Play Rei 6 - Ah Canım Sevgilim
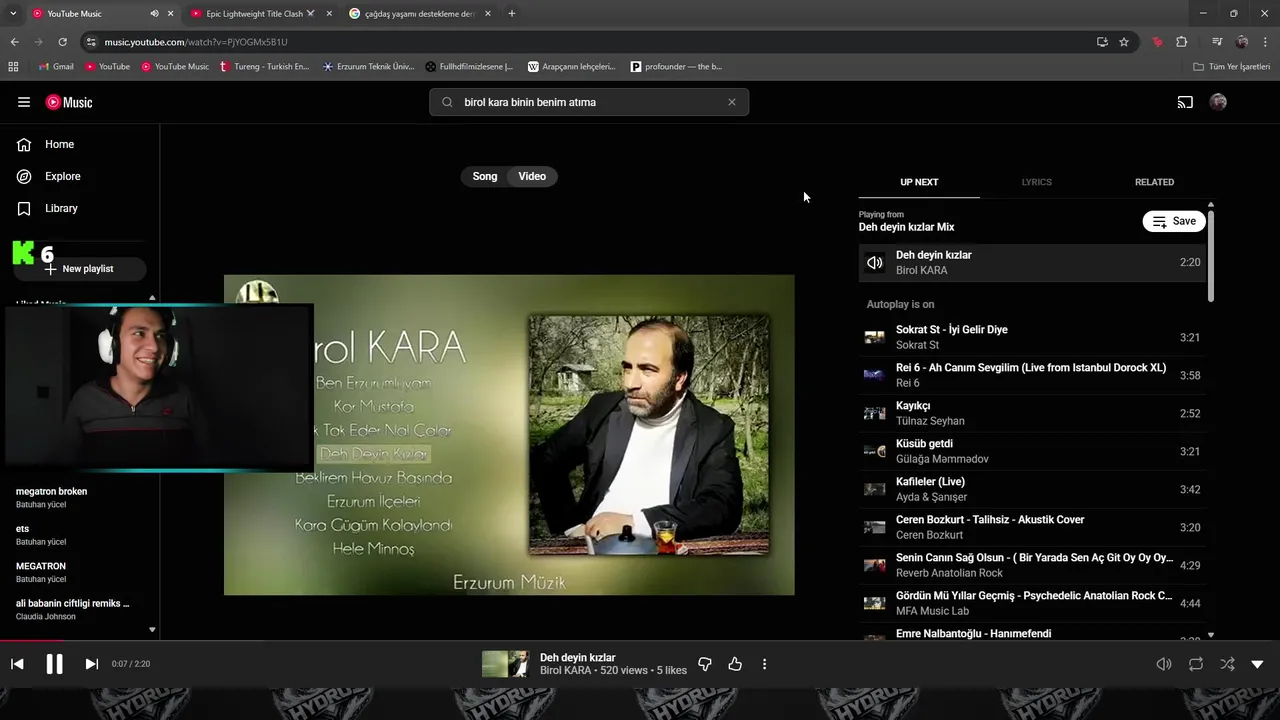 [1032, 375]
